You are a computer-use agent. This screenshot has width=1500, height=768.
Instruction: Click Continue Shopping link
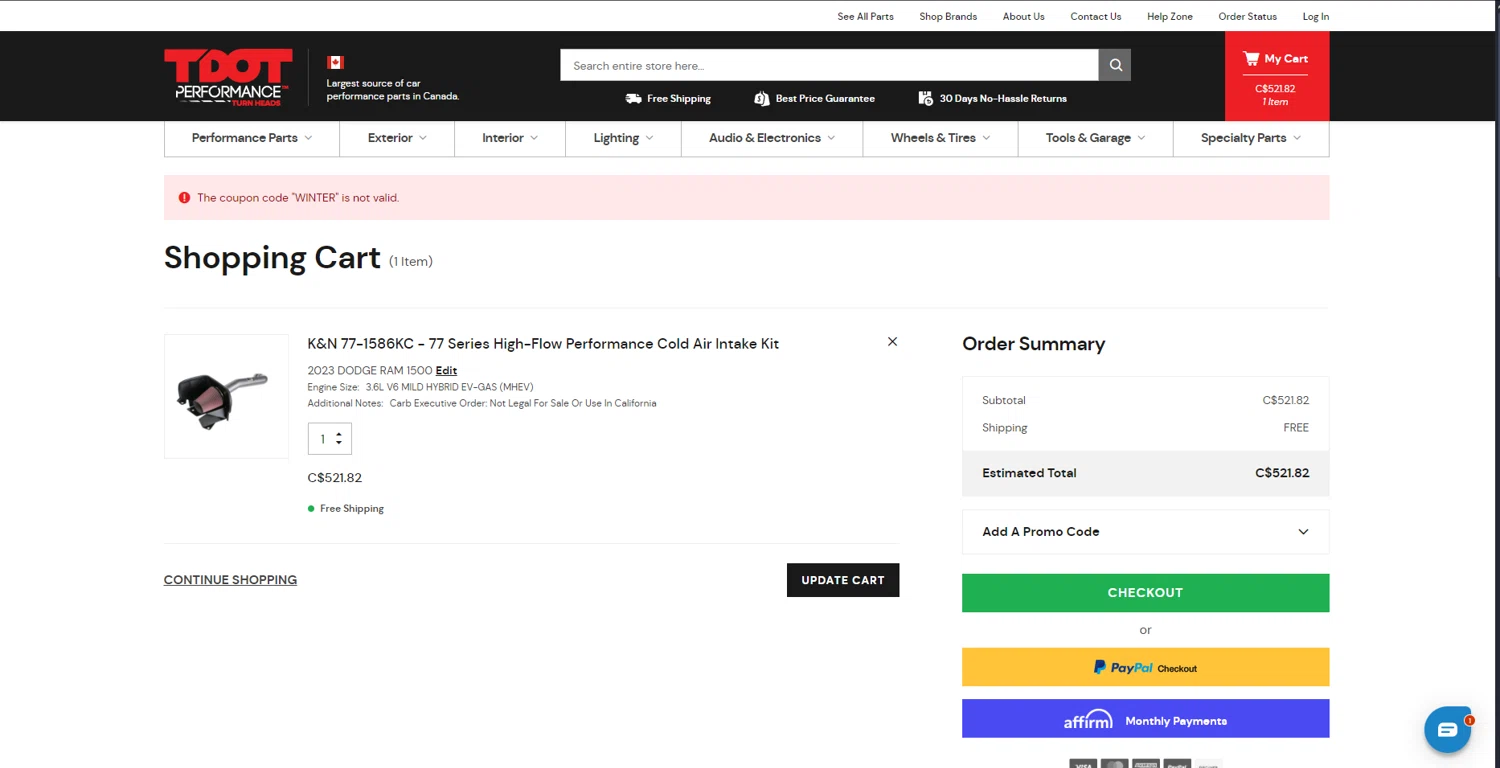pos(230,580)
